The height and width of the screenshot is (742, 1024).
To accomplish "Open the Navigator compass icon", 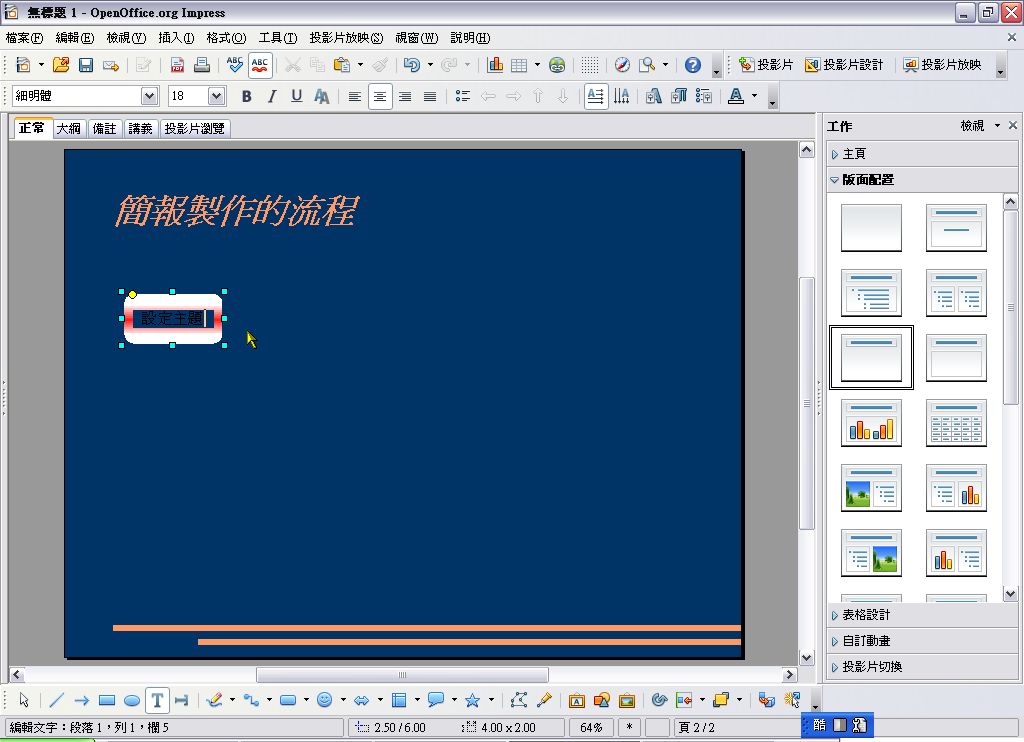I will point(622,65).
